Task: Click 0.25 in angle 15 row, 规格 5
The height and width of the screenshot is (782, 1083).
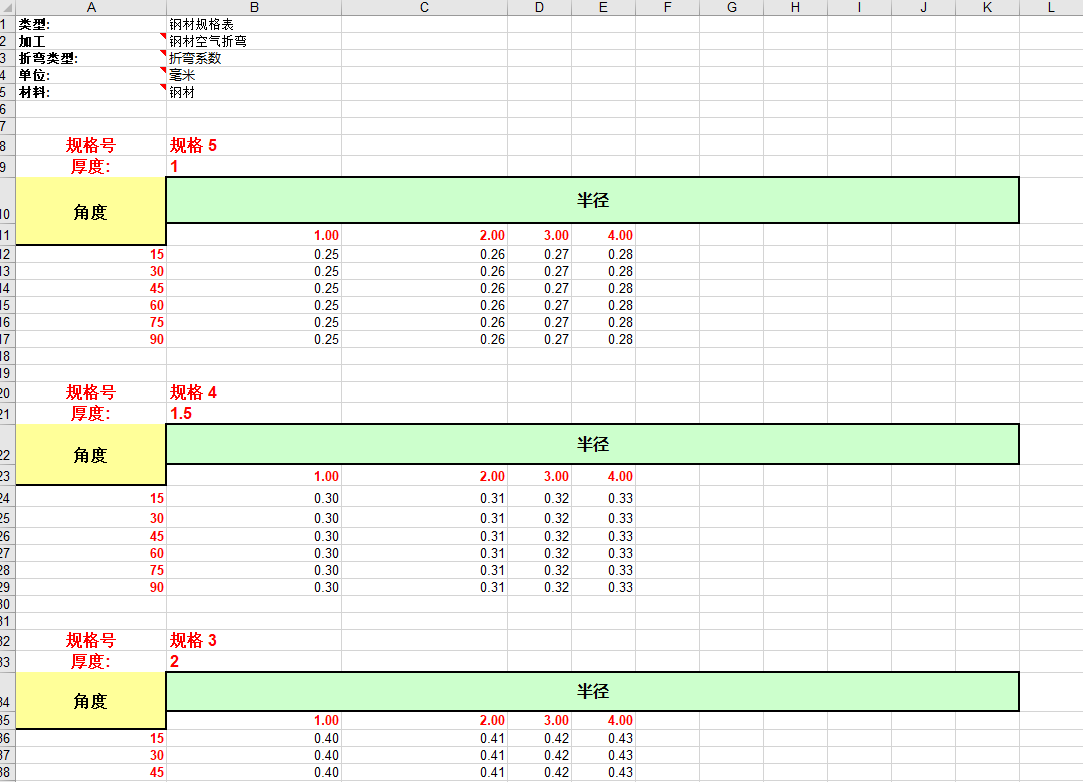Action: click(254, 254)
